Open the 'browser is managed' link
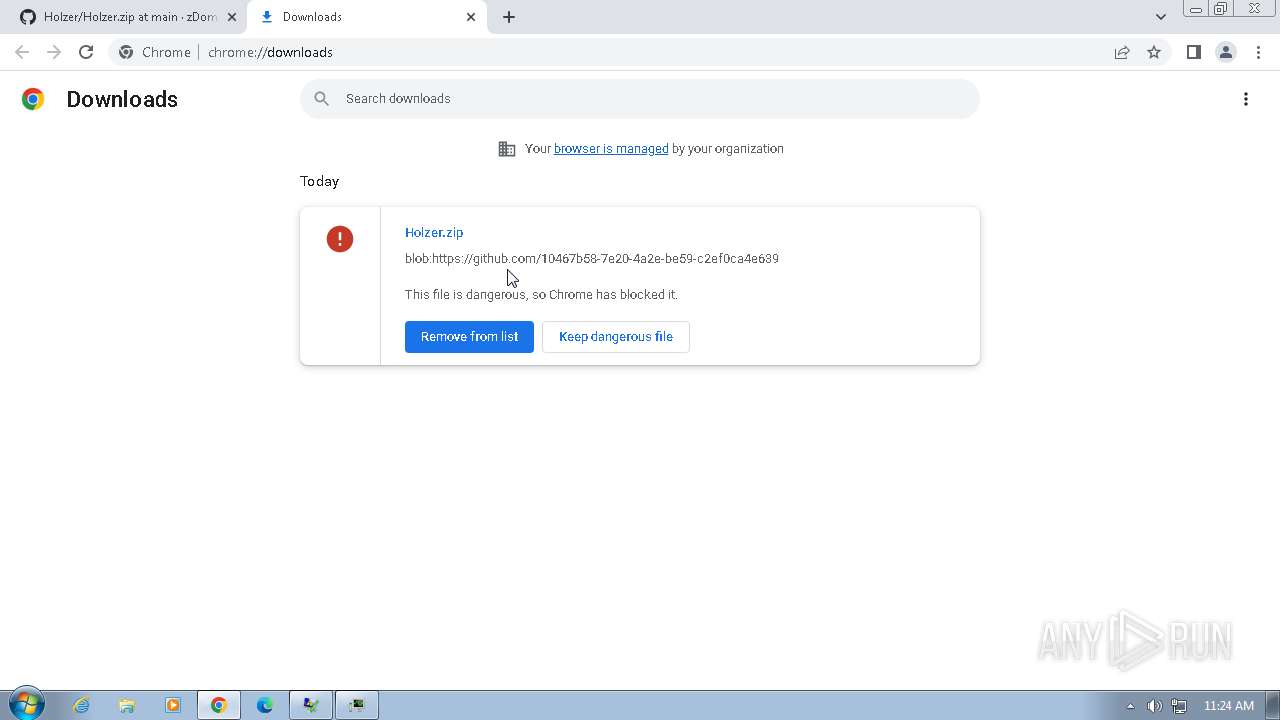The height and width of the screenshot is (720, 1280). click(x=611, y=149)
